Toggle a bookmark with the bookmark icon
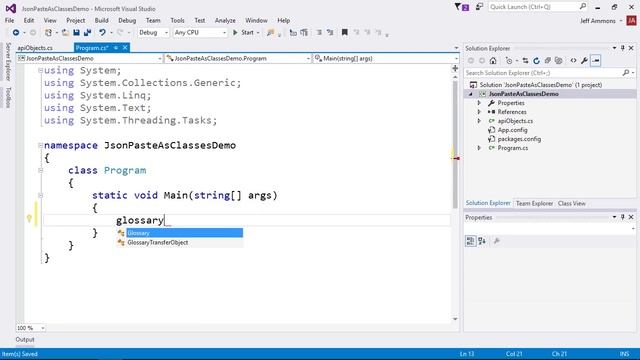The height and width of the screenshot is (360, 640). click(x=344, y=33)
